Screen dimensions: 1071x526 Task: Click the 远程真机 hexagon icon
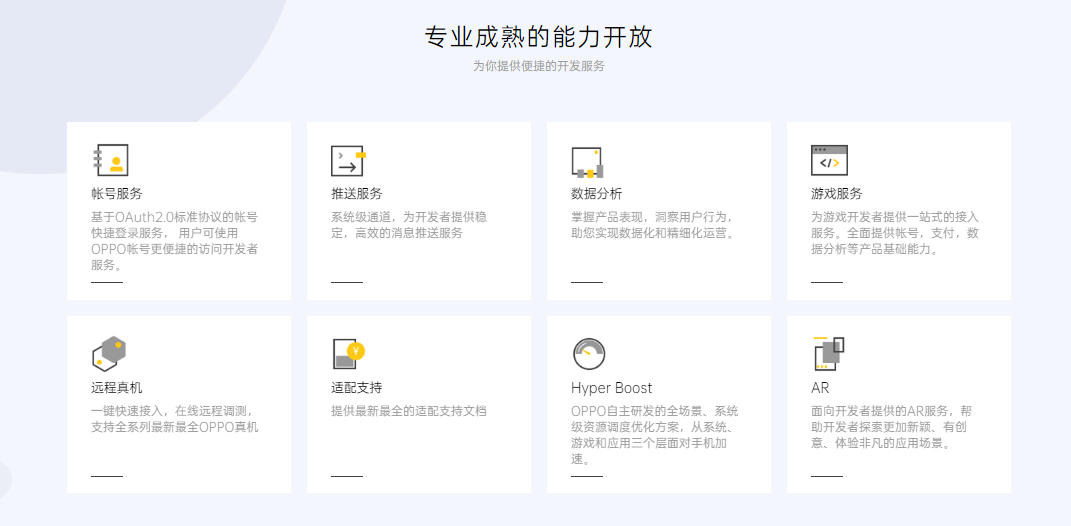point(109,353)
